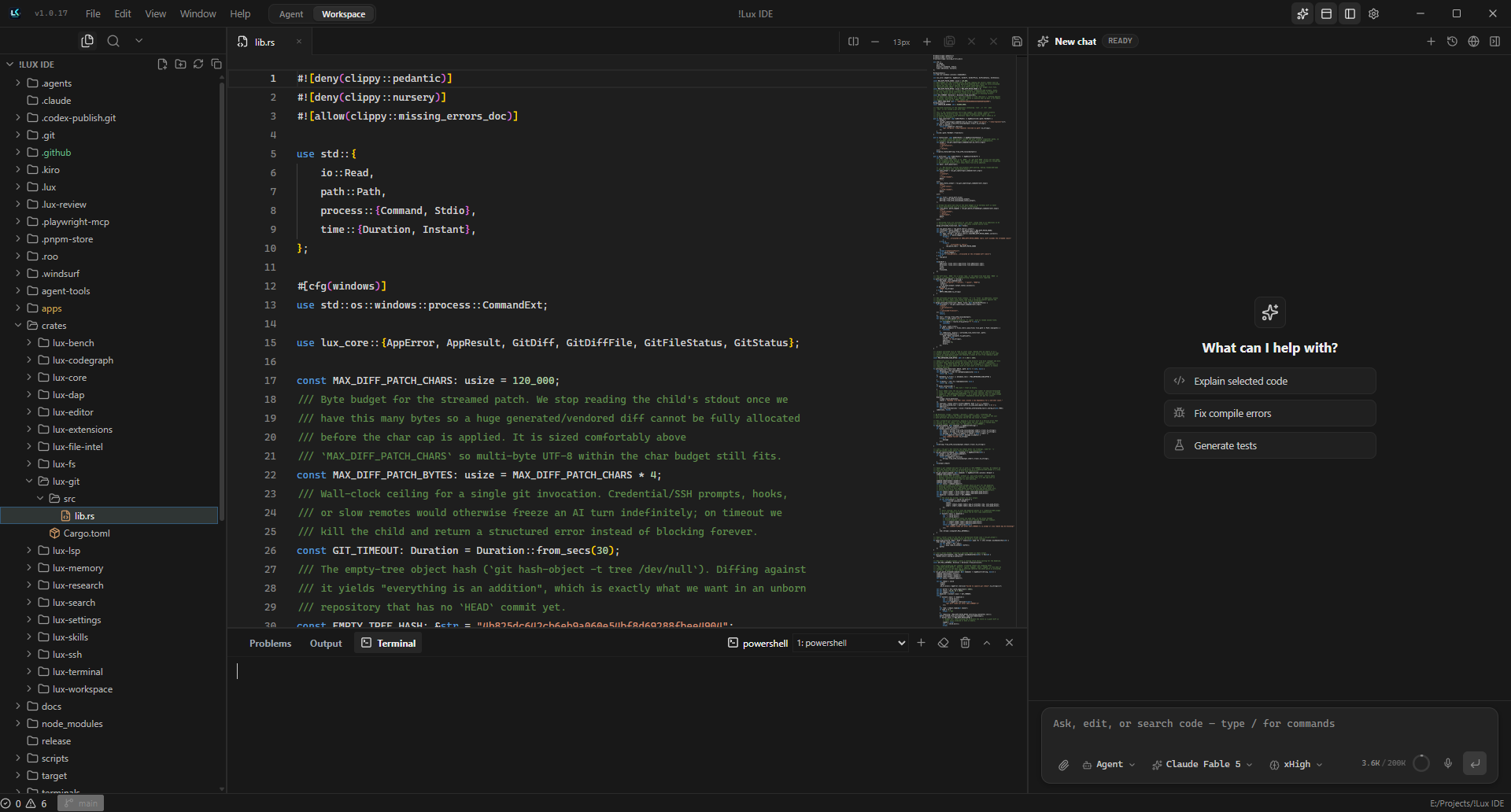Image resolution: width=1511 pixels, height=812 pixels.
Task: Open the View menu
Action: pos(155,14)
